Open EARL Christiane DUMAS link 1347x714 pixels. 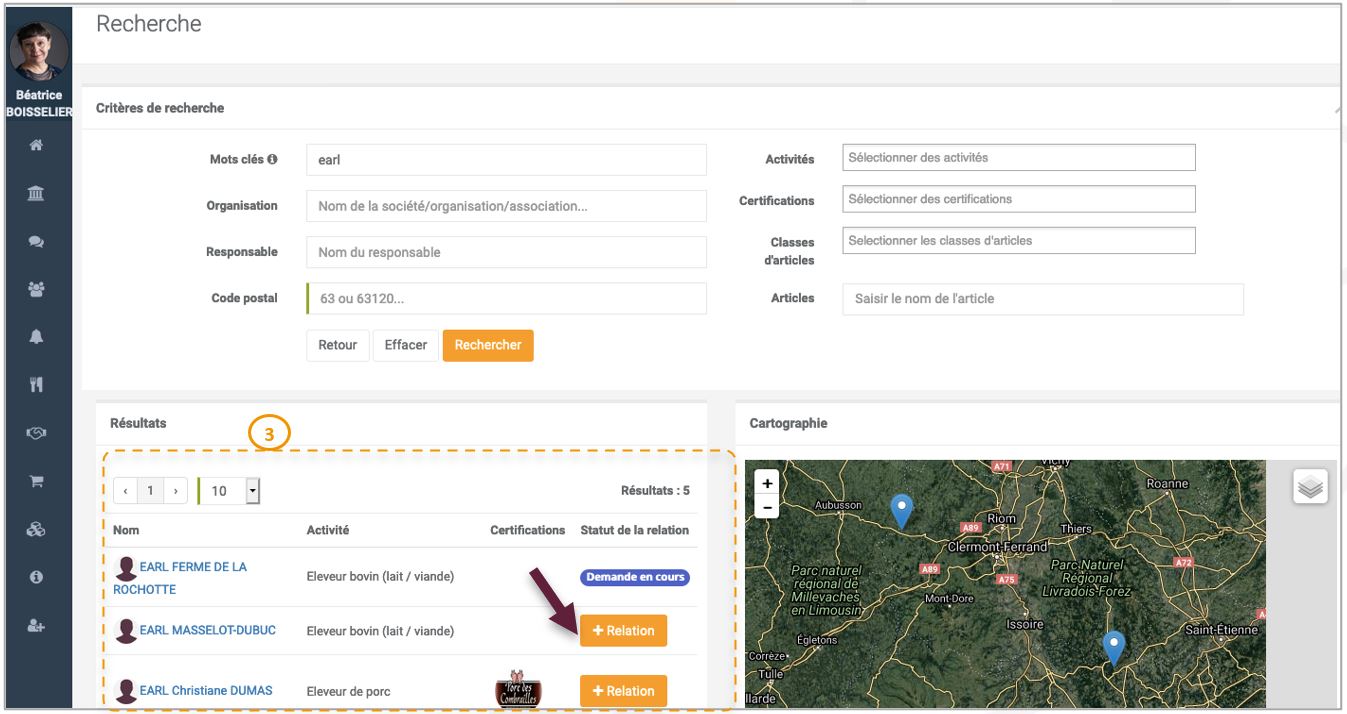(206, 690)
